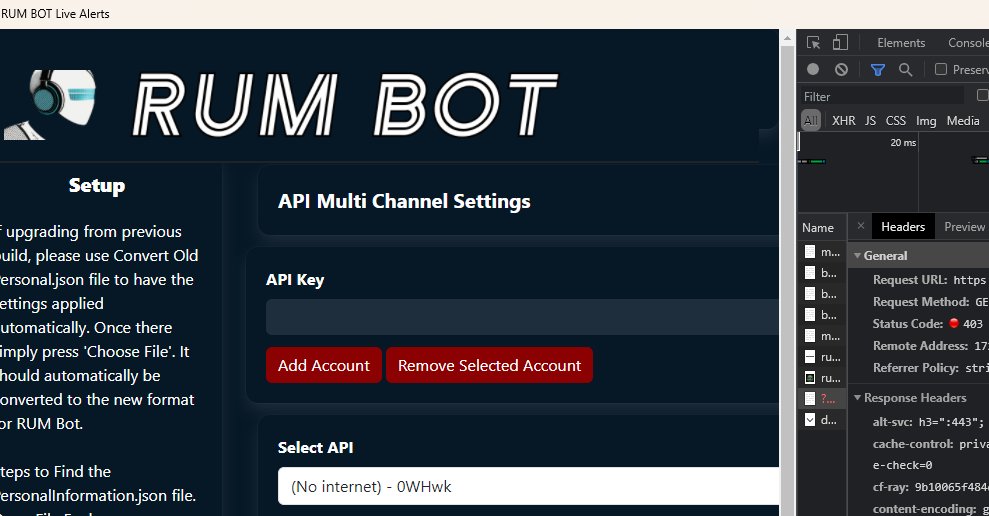Enable the Preserve log checkbox
This screenshot has width=989, height=516.
pyautogui.click(x=941, y=69)
